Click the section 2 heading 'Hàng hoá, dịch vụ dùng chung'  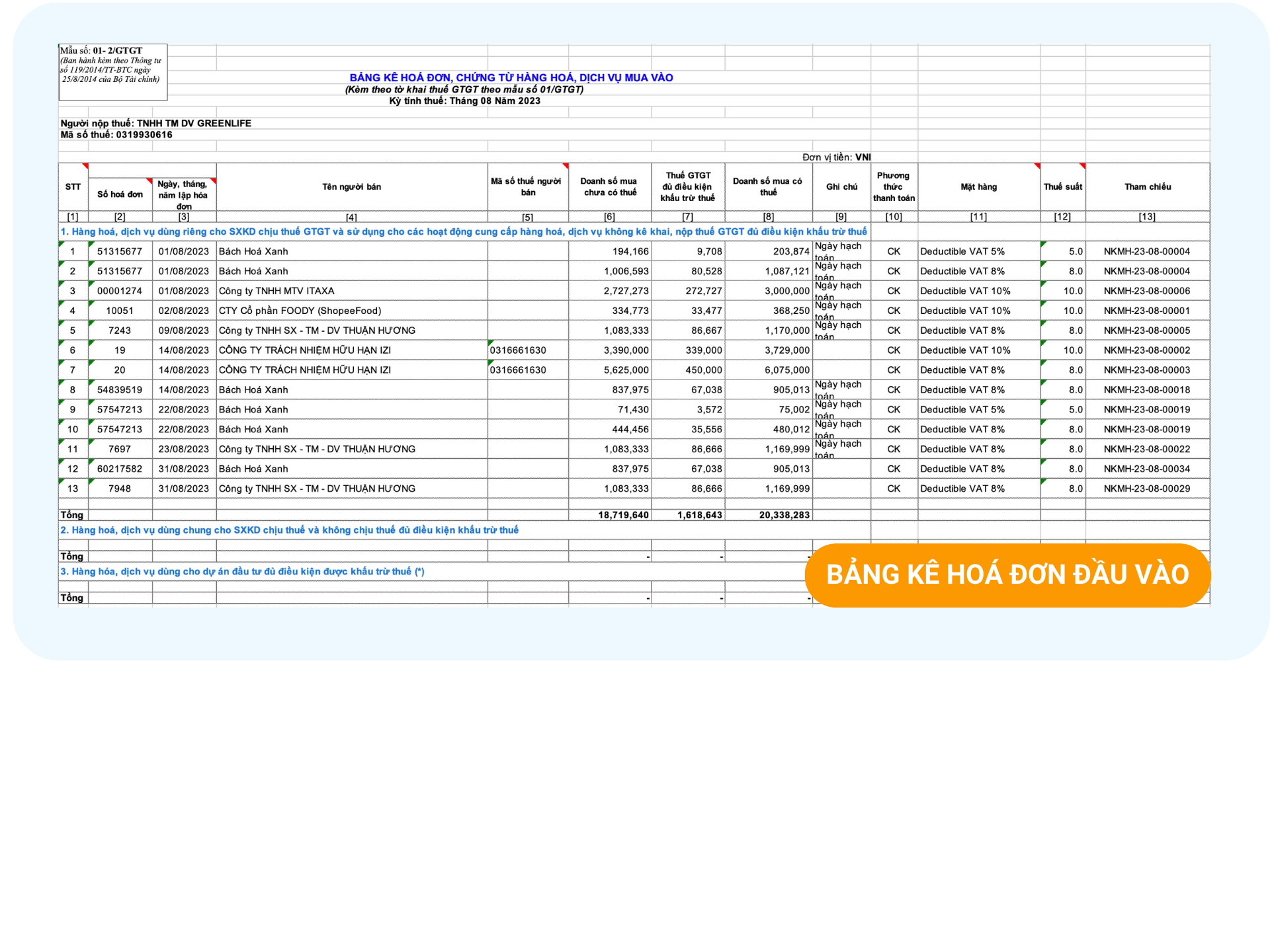(289, 530)
